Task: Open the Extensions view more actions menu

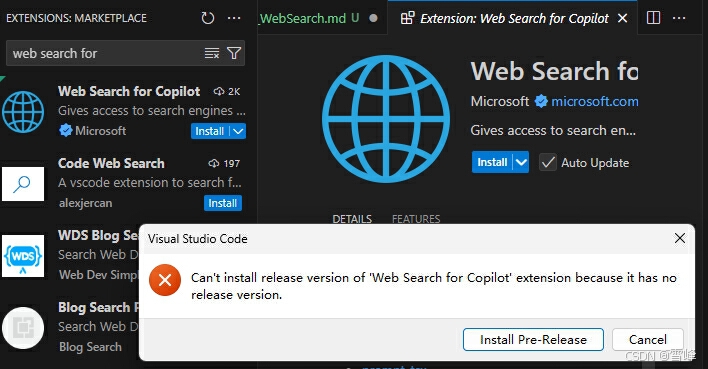Action: tap(234, 18)
